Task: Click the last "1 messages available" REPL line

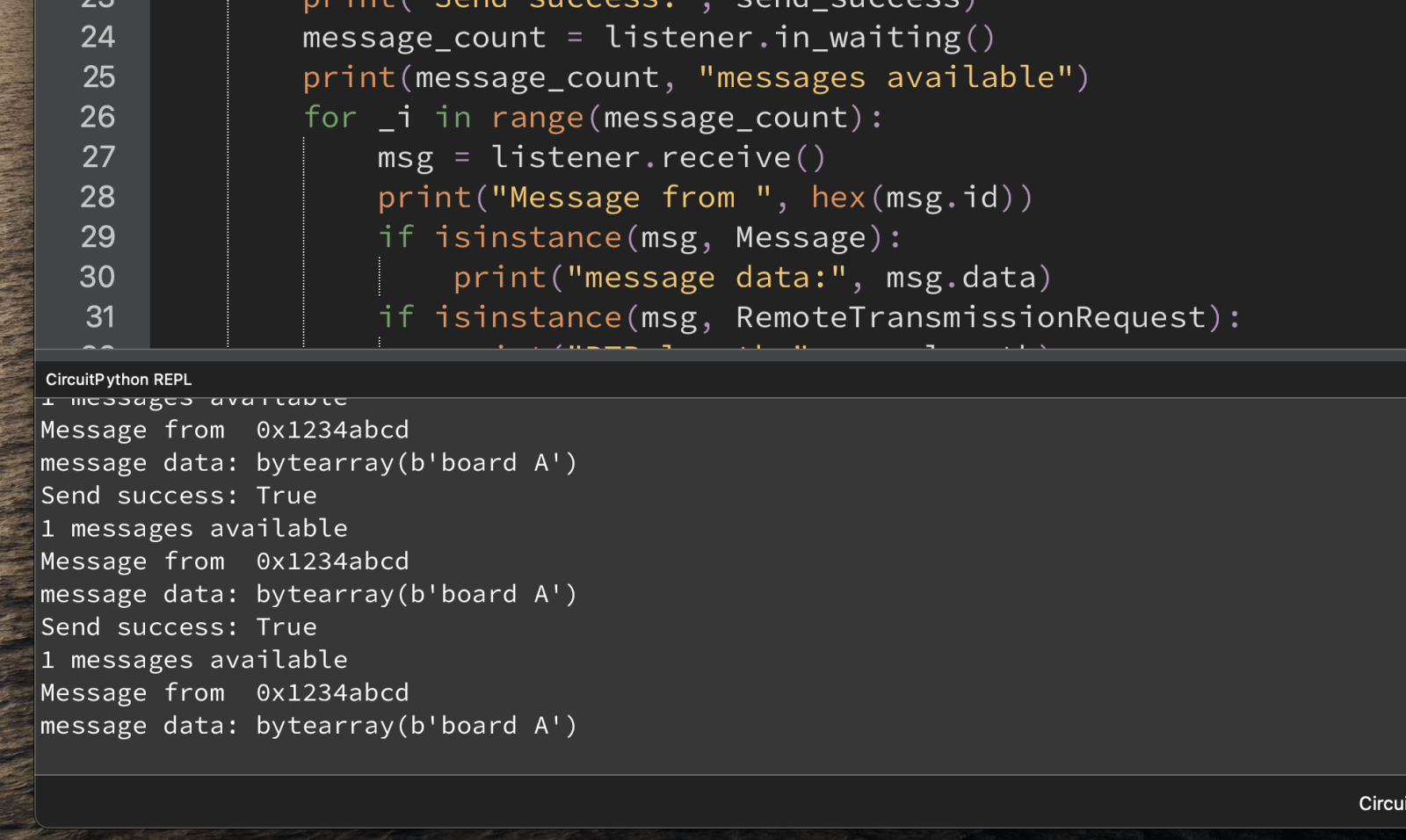Action: click(x=194, y=660)
